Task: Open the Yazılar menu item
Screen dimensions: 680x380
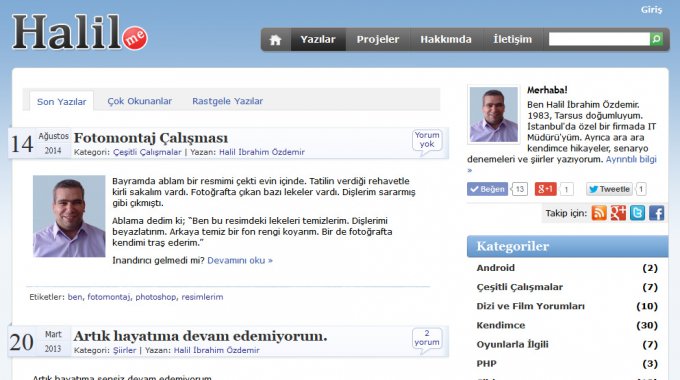Action: tap(318, 39)
